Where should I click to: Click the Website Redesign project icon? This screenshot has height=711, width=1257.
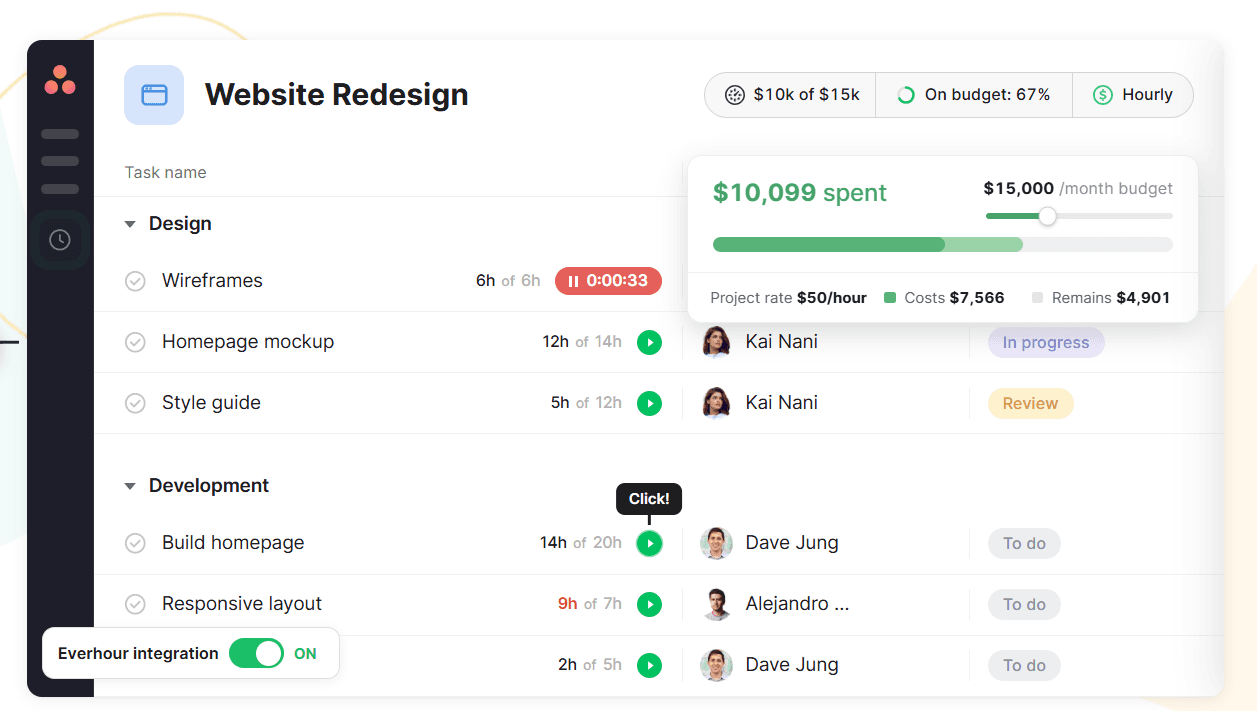click(x=154, y=95)
